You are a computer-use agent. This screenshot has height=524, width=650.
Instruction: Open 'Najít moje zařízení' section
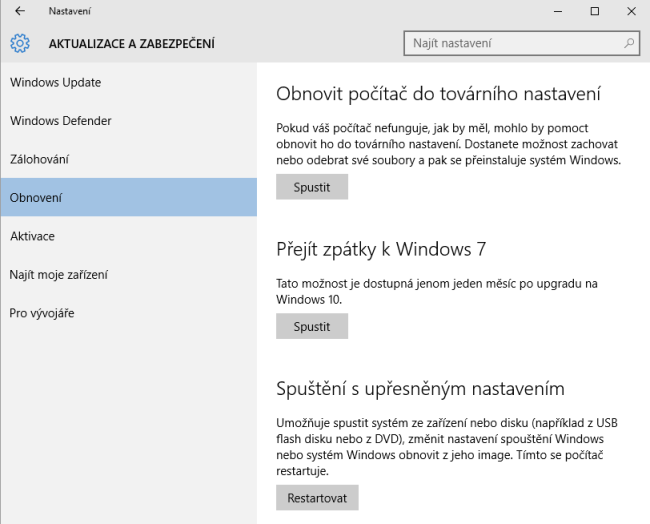(129, 274)
